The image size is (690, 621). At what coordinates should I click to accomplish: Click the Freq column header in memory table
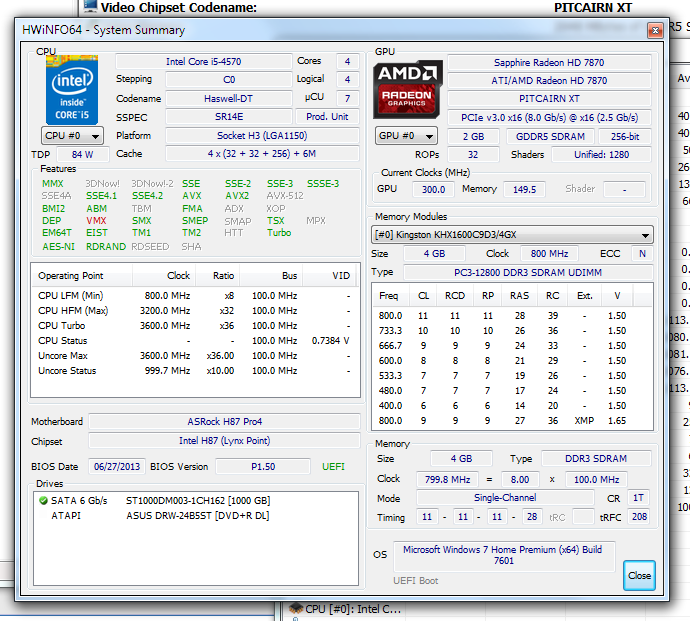coord(391,296)
